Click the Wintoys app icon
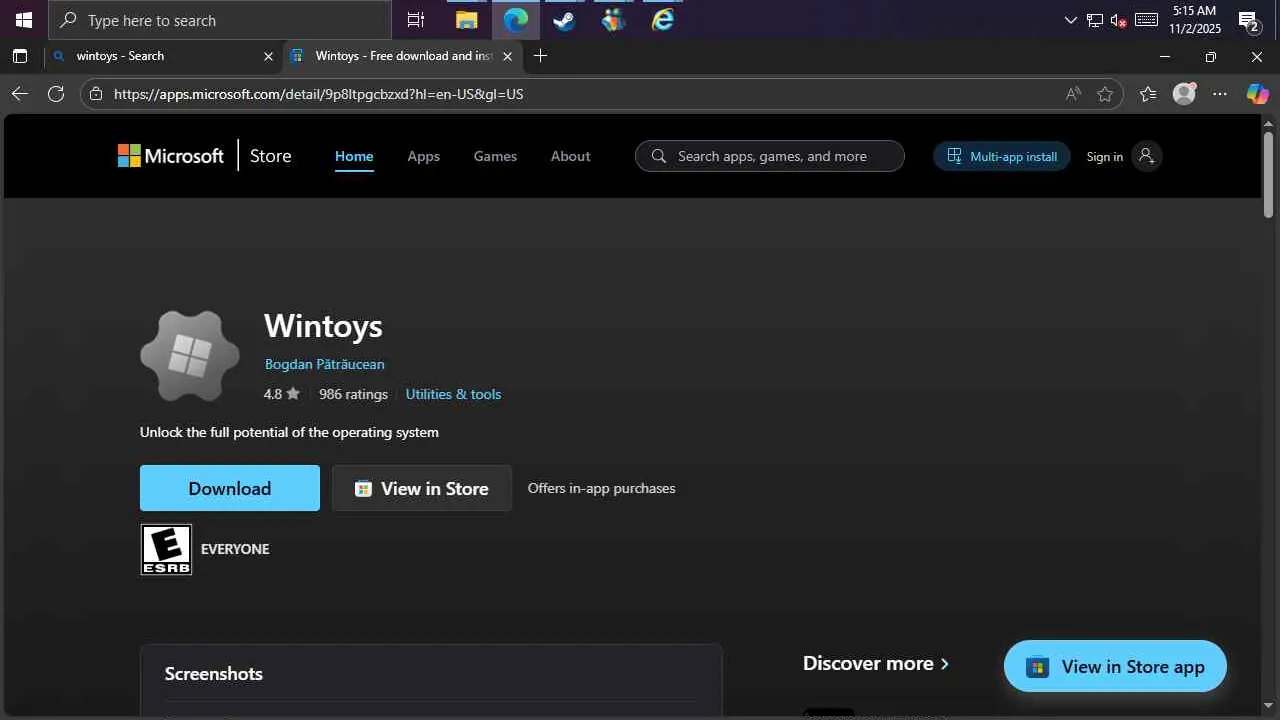 190,356
